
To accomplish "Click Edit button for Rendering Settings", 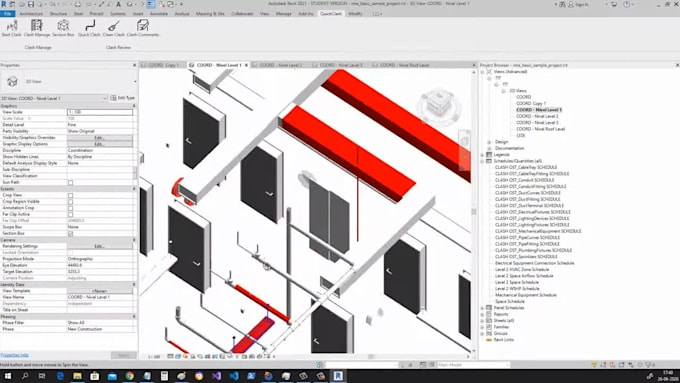I will [x=100, y=246].
